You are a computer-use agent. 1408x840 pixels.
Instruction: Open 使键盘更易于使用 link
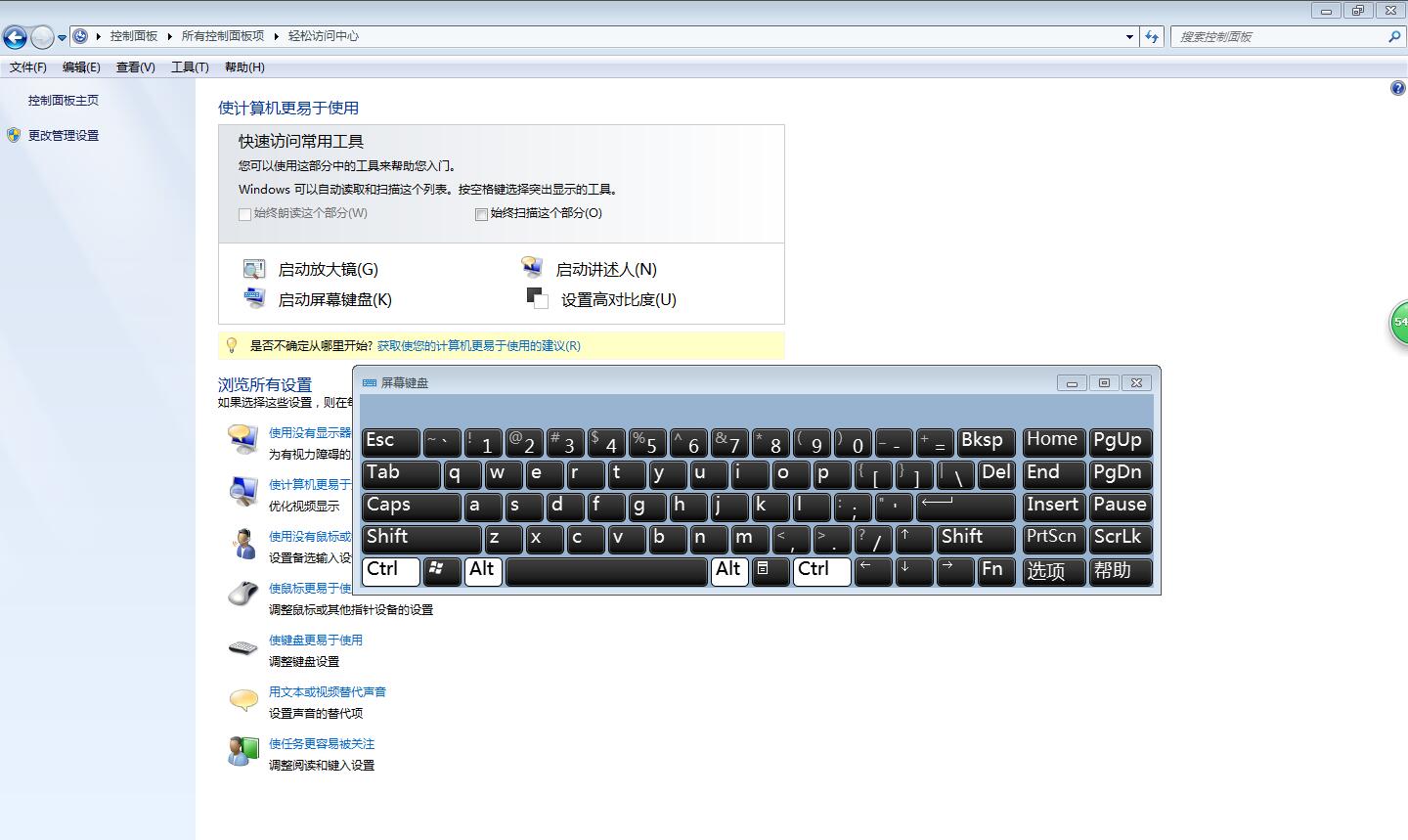click(316, 641)
